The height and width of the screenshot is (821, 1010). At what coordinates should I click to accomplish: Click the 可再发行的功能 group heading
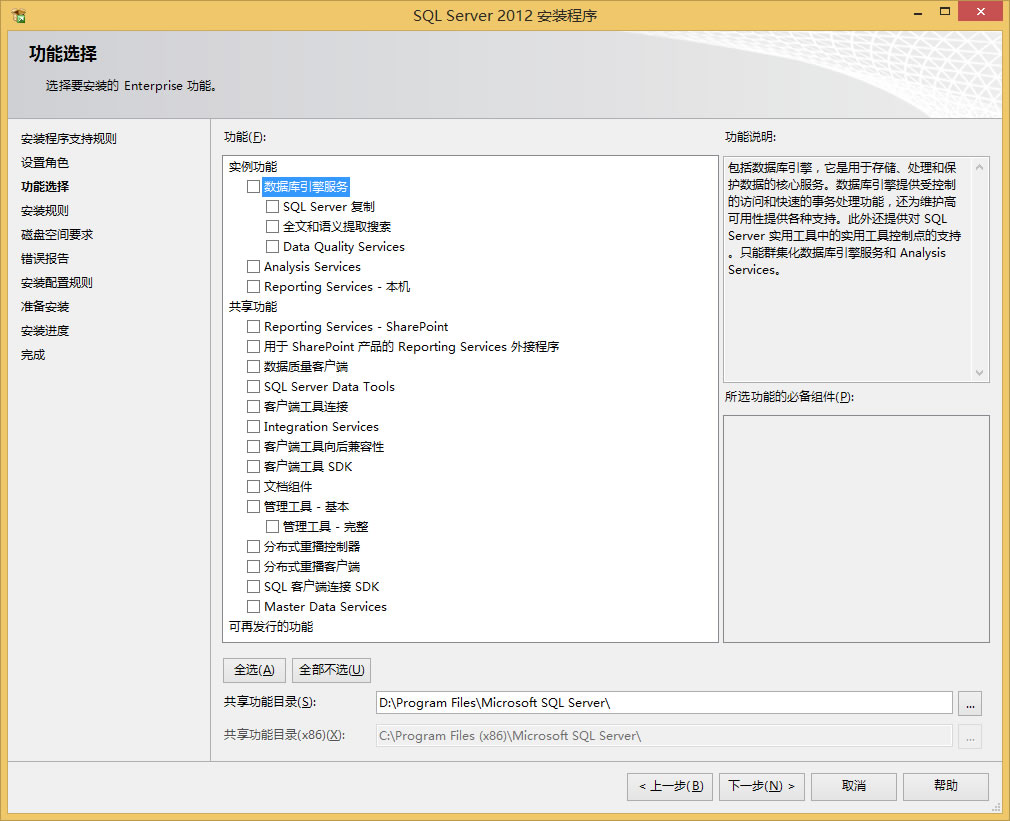[271, 627]
